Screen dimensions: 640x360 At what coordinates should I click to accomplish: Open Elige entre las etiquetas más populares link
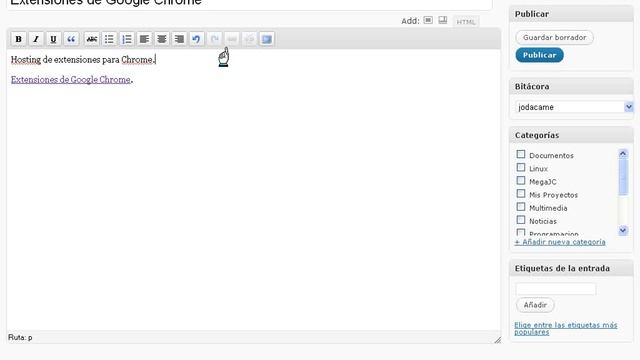[x=566, y=329]
